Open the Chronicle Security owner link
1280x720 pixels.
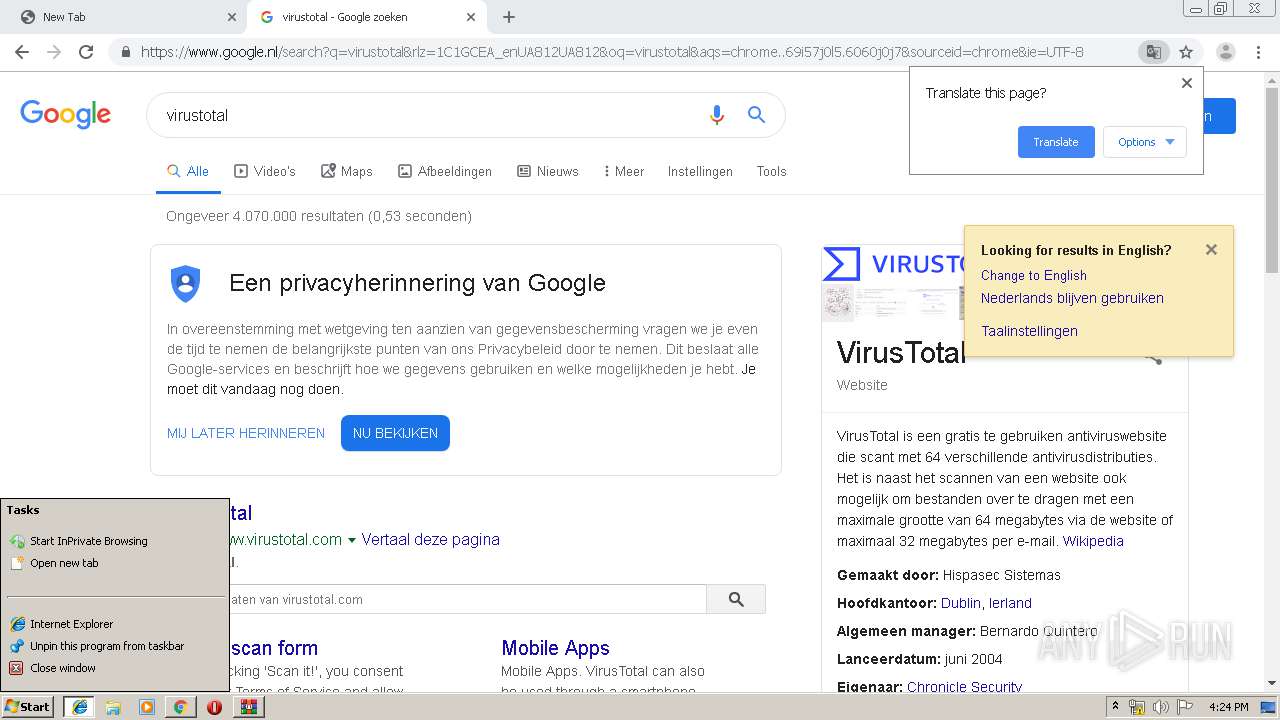tap(964, 686)
